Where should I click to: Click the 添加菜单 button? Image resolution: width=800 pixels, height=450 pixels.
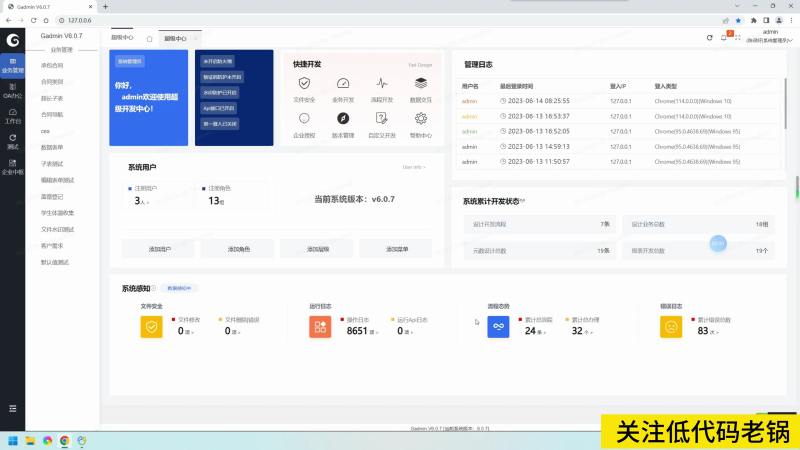[x=396, y=249]
